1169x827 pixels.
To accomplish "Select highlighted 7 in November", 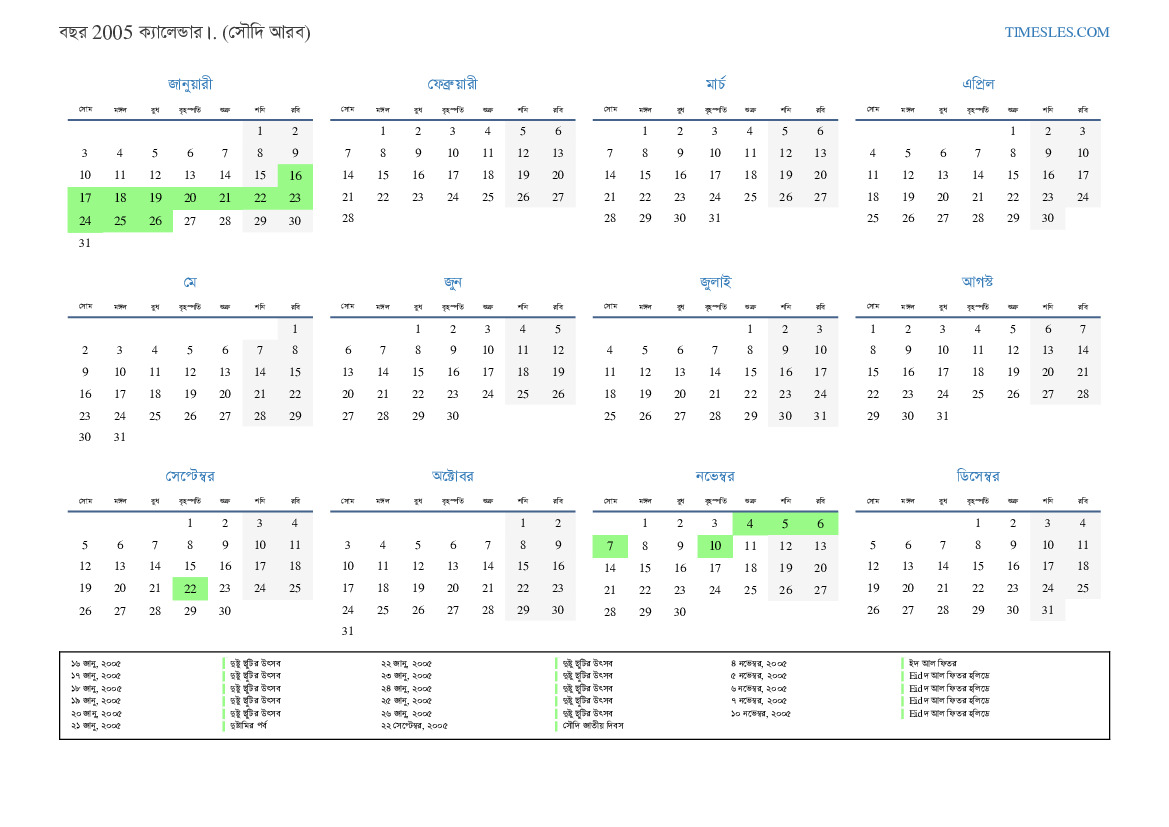I will point(610,546).
